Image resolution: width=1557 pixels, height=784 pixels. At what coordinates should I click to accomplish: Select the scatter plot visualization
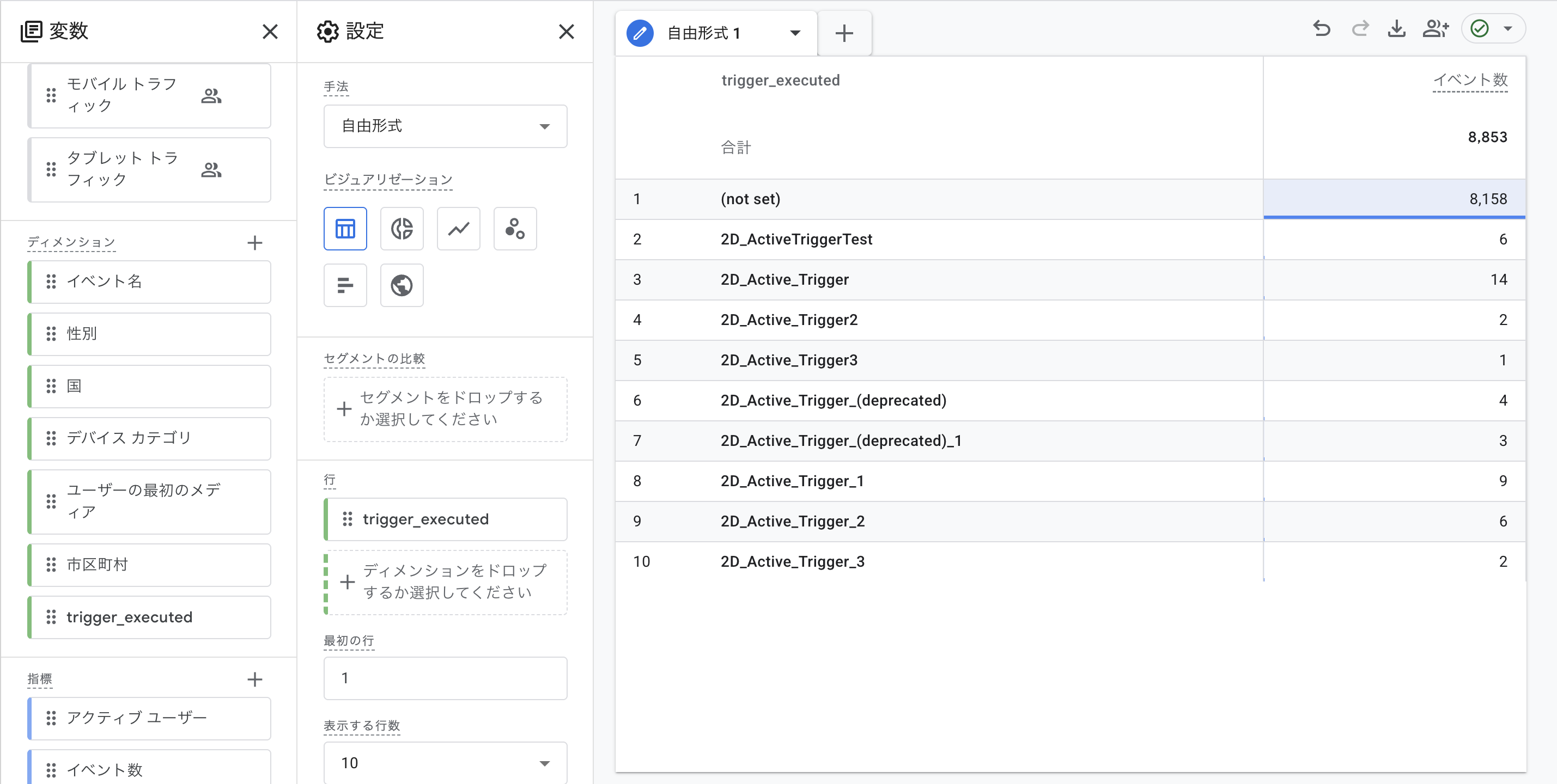(515, 228)
